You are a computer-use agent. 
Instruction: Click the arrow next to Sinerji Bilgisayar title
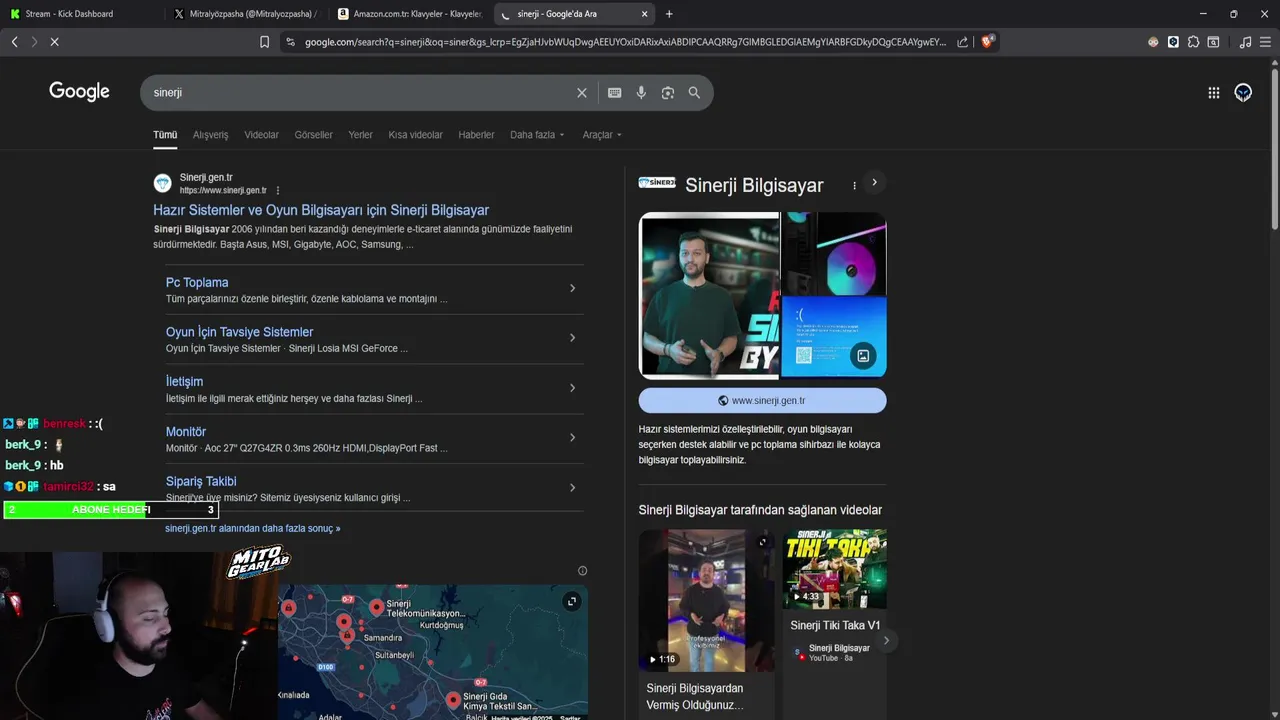click(874, 183)
